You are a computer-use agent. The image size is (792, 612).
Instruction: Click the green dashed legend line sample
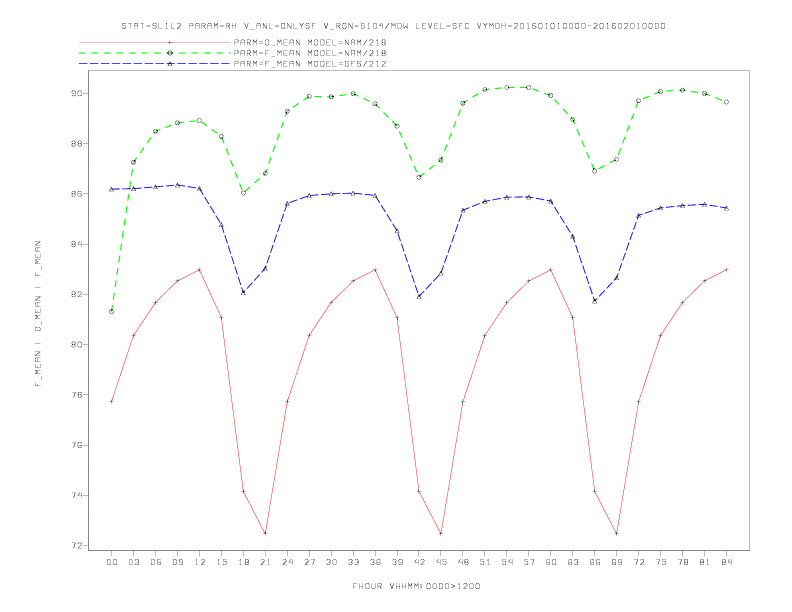(155, 53)
